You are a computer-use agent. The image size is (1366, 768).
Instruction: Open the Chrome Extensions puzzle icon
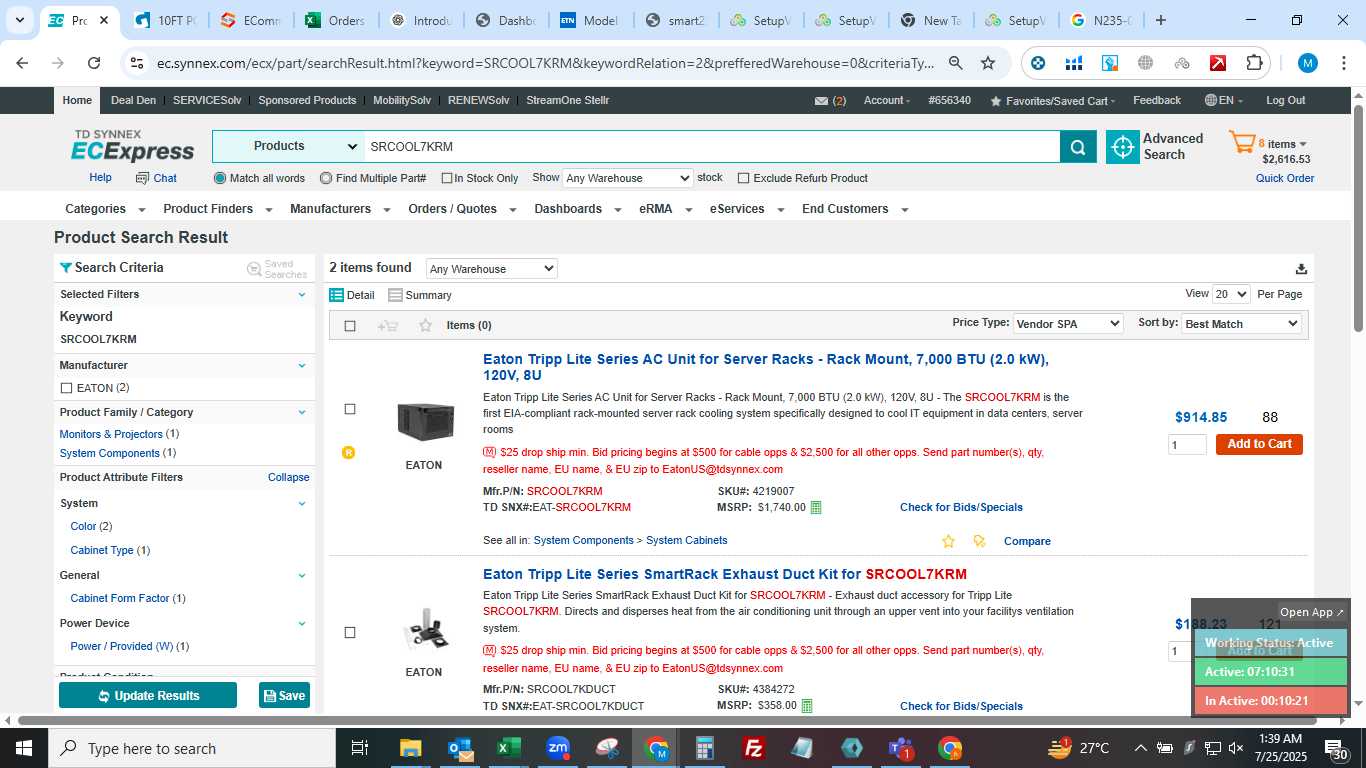[x=1254, y=63]
